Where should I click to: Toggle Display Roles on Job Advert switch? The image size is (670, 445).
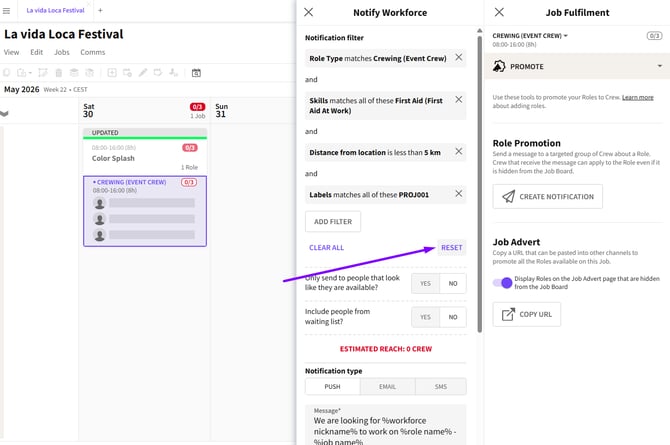(502, 283)
